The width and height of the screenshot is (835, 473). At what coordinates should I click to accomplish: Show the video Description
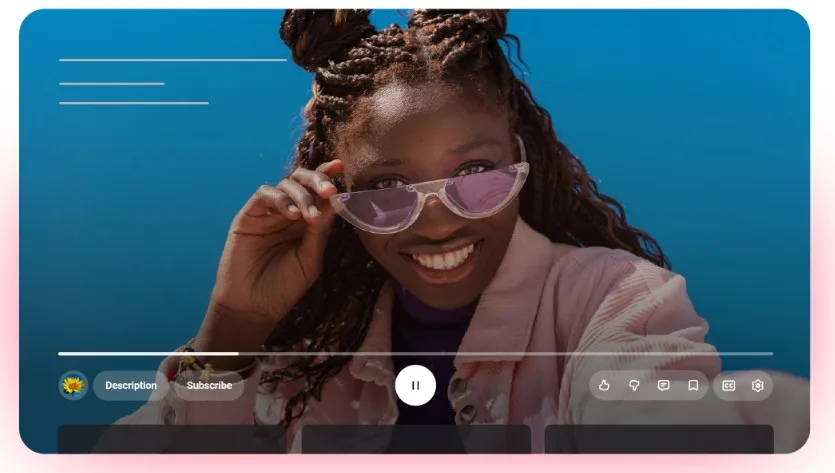131,385
